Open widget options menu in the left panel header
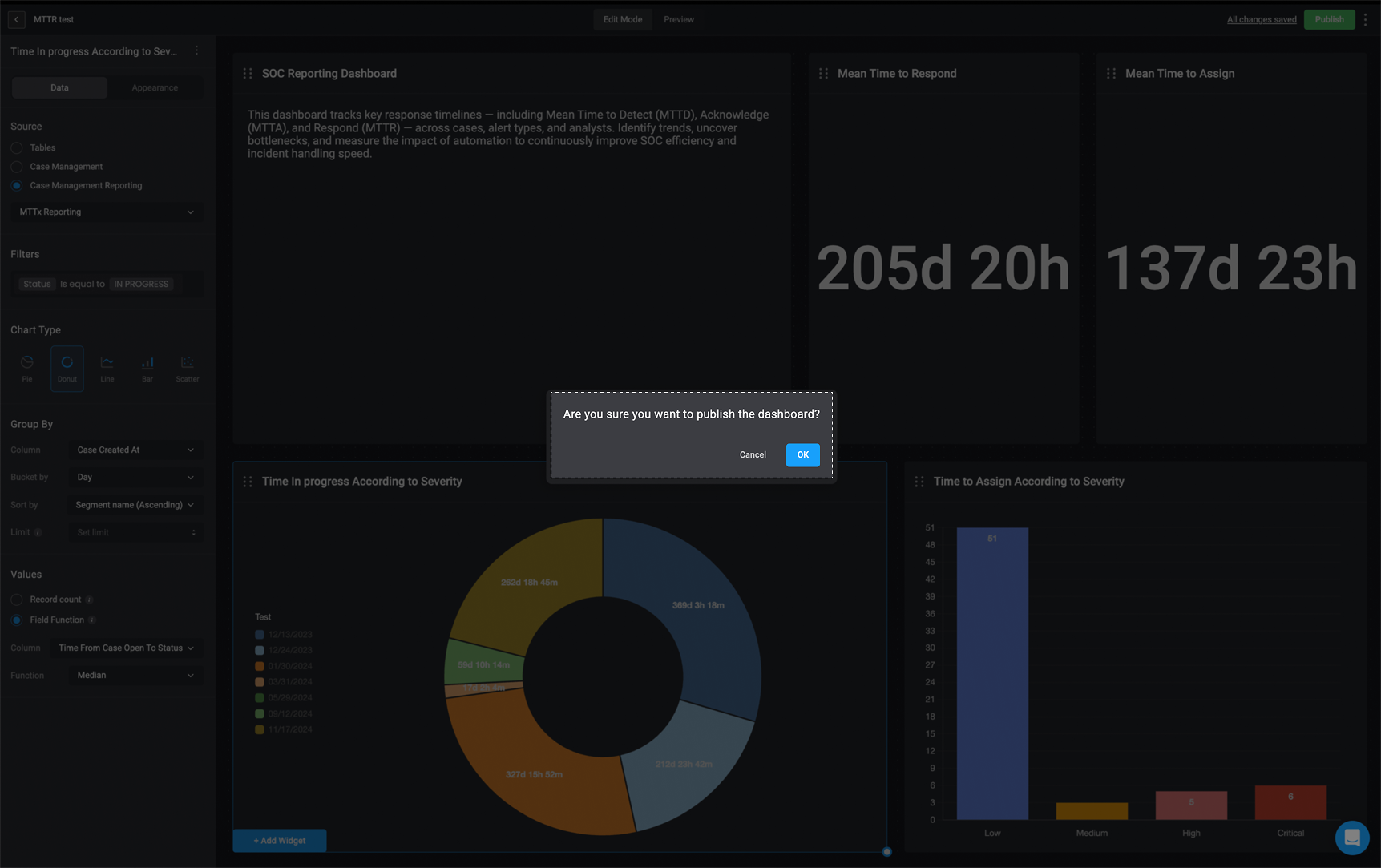 tap(196, 50)
